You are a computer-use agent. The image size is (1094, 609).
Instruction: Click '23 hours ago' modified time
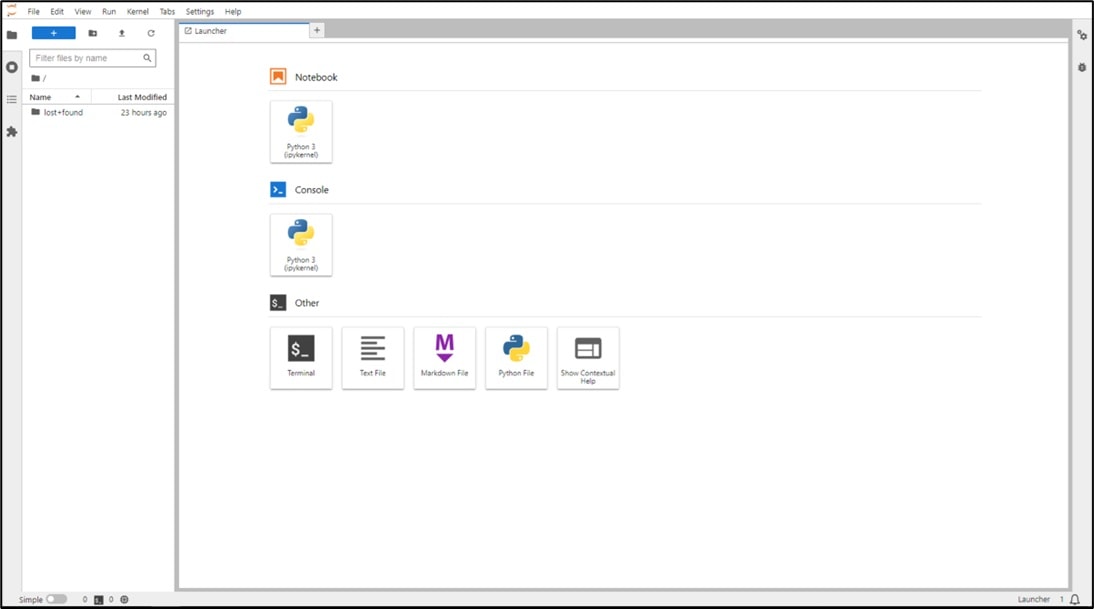point(144,112)
